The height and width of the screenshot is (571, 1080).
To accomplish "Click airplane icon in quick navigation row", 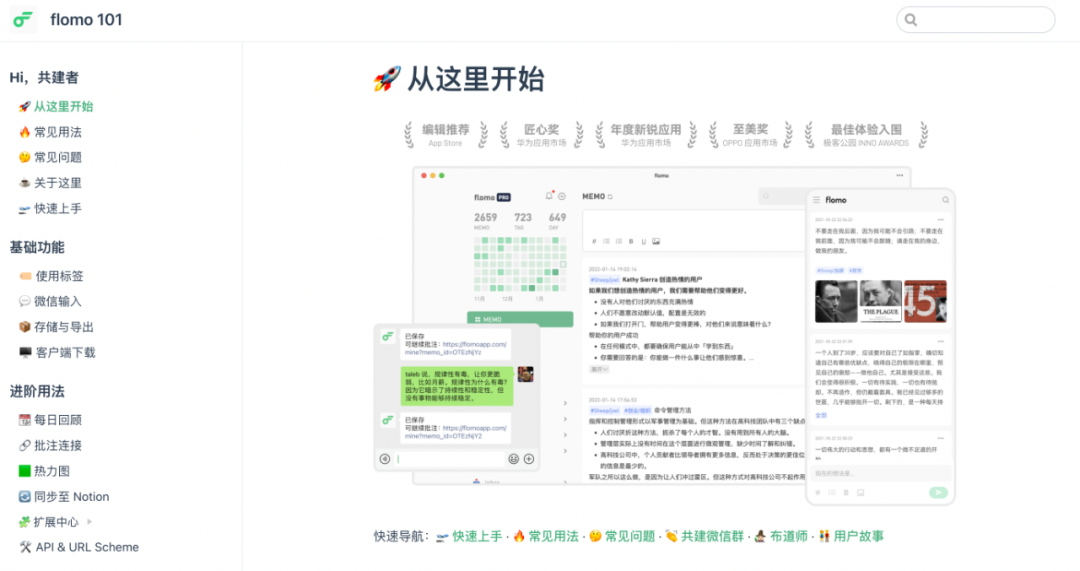I will [x=442, y=537].
